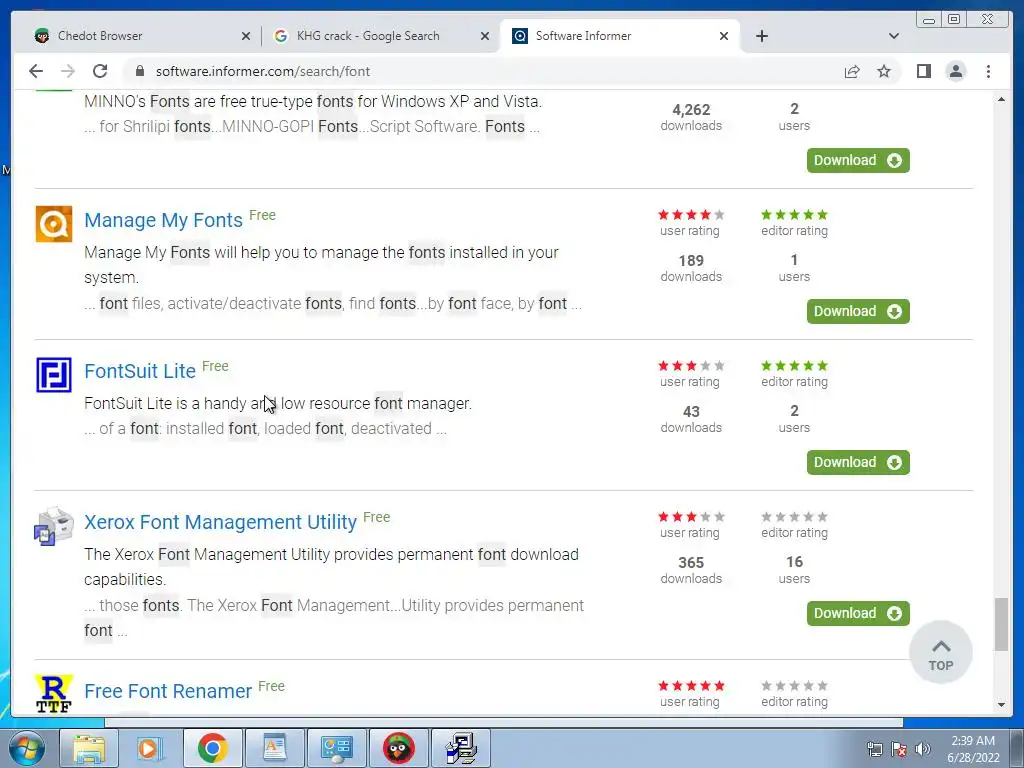Expand the tab search dropdown
Screen dimensions: 1024x768
click(x=894, y=36)
